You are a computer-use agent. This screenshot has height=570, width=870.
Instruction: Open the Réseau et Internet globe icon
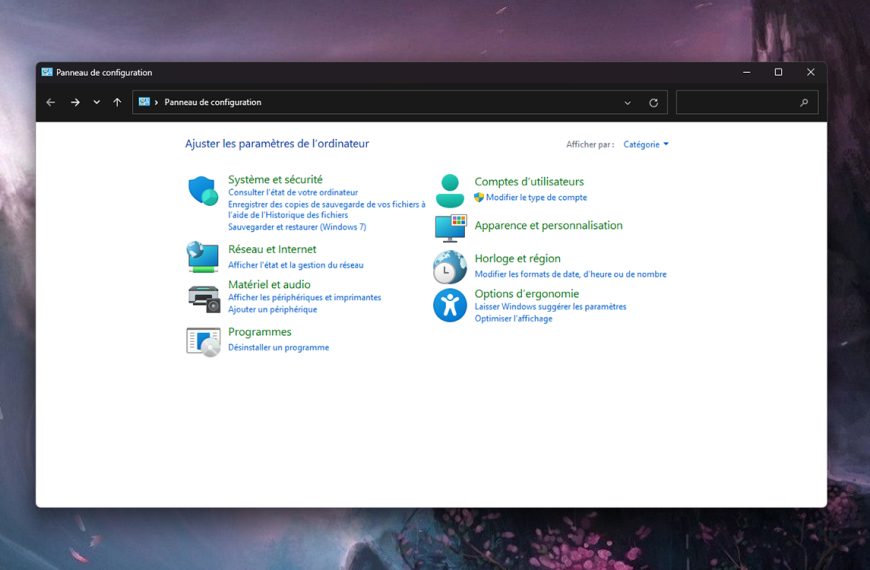point(203,257)
